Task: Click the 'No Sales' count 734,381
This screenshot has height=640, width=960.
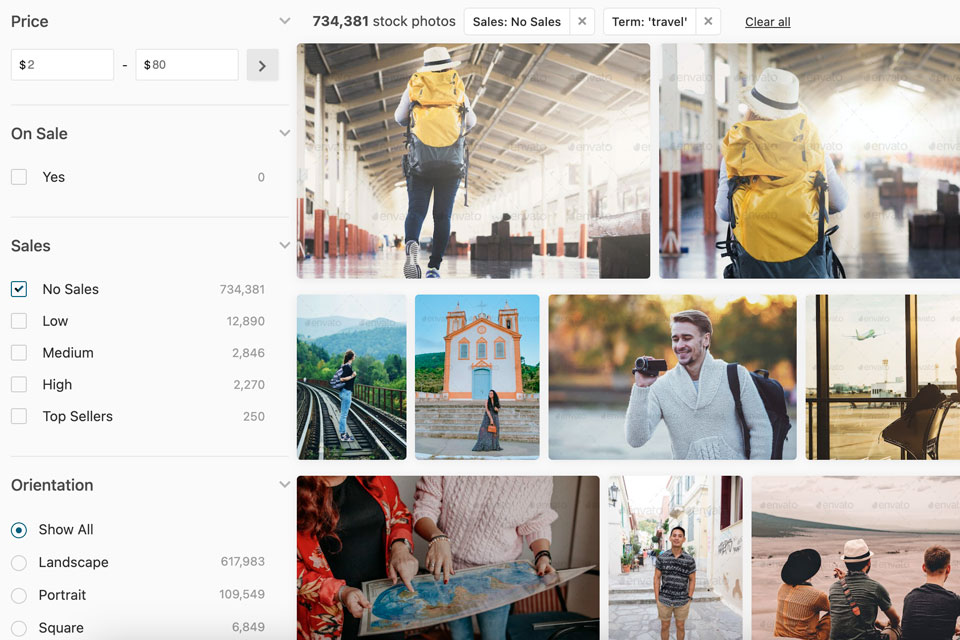Action: point(242,289)
